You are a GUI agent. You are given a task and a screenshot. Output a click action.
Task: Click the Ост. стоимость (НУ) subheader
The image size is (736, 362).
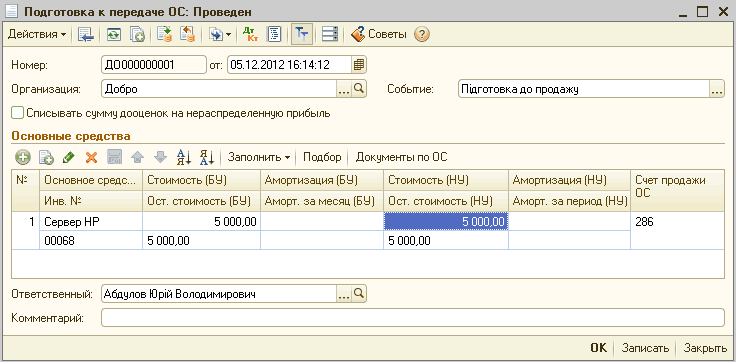[446, 201]
